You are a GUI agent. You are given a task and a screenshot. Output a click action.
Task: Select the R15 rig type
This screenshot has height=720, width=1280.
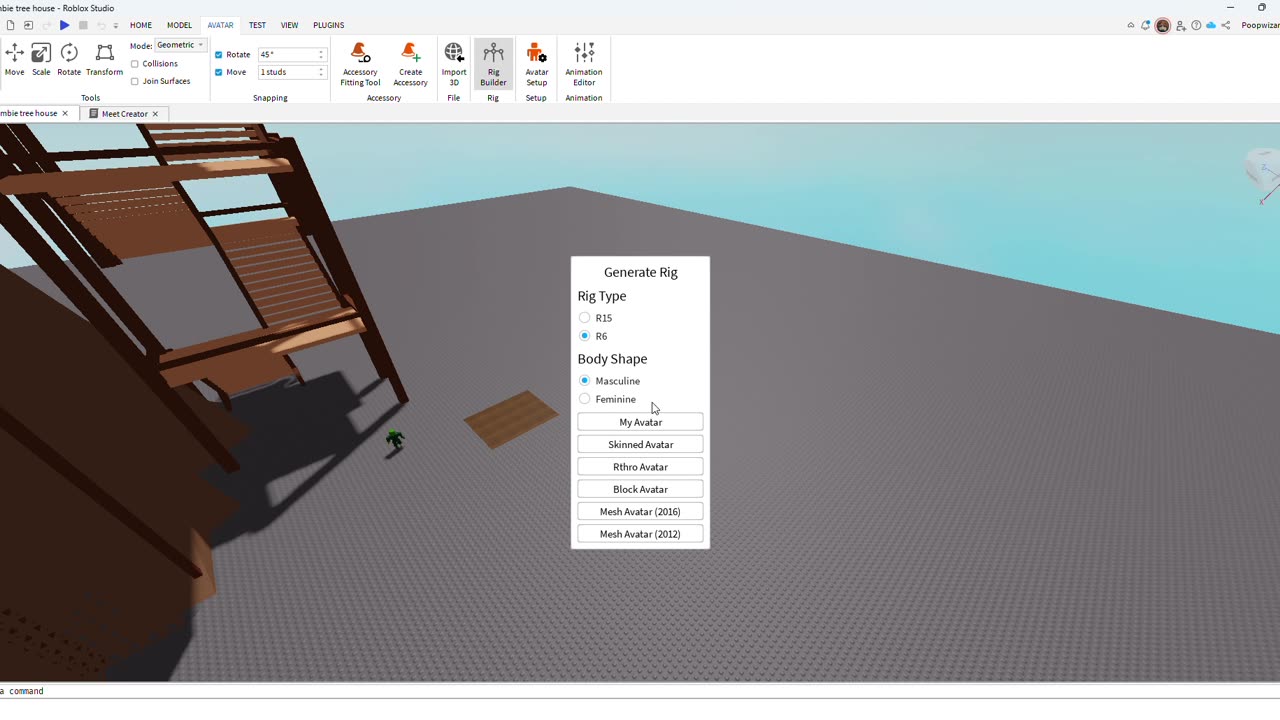click(x=585, y=318)
